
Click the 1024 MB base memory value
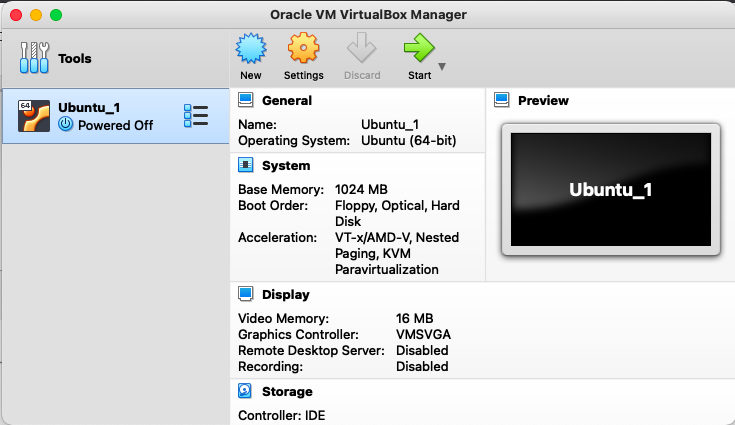coord(361,189)
